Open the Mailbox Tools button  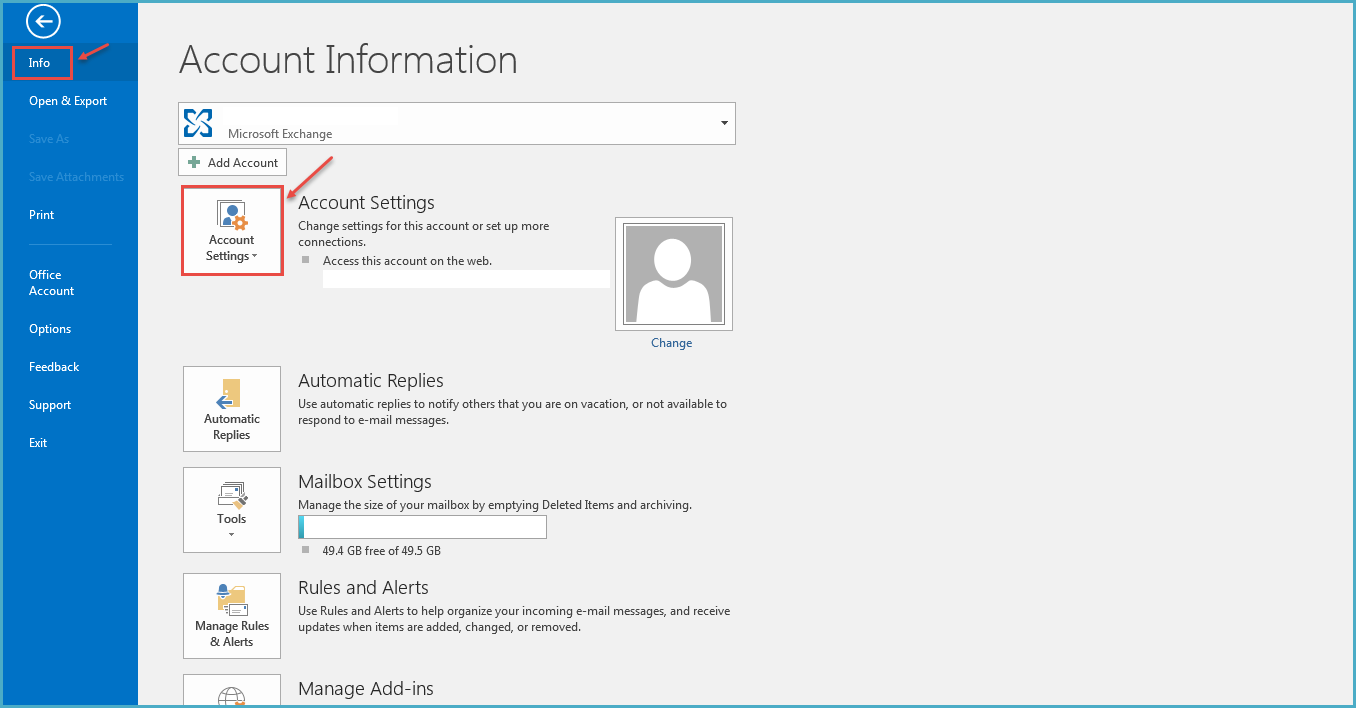coord(232,510)
